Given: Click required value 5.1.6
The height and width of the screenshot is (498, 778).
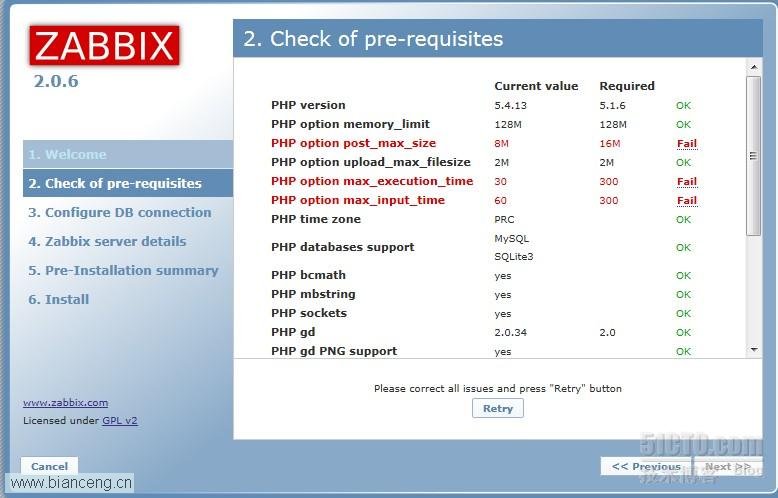Looking at the screenshot, I should [612, 106].
